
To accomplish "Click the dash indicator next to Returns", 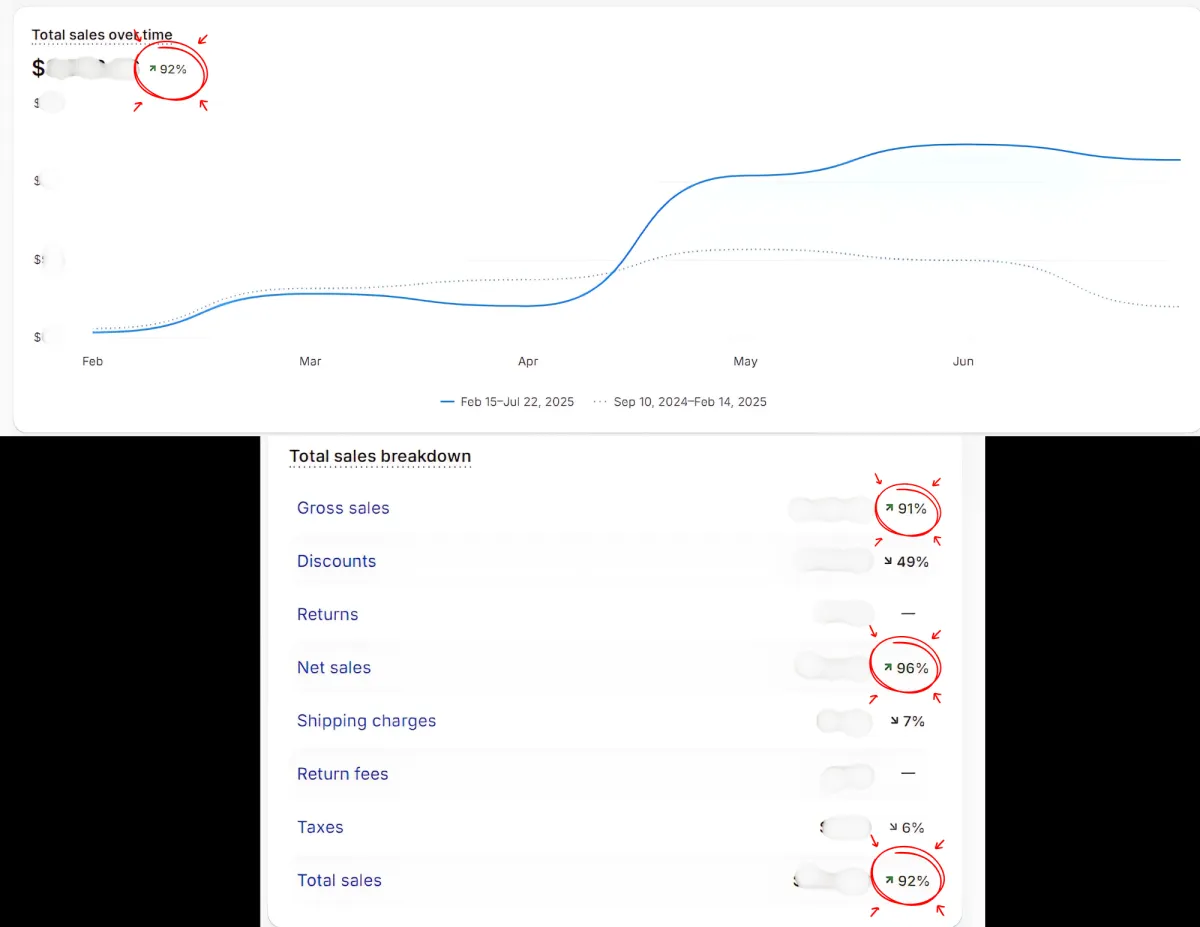I will pyautogui.click(x=907, y=614).
